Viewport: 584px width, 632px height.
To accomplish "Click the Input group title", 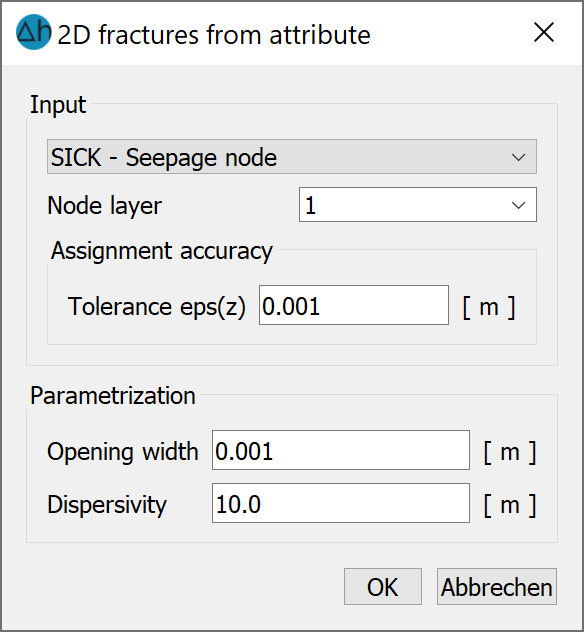I will click(x=58, y=105).
